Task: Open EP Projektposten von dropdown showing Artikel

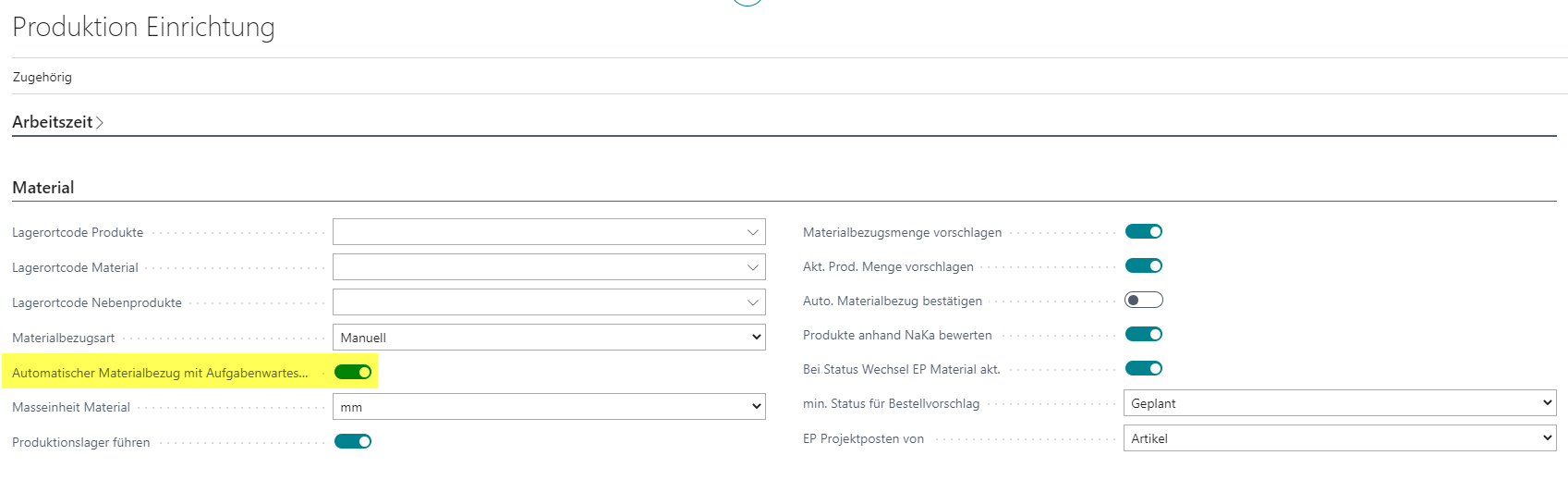Action: point(1340,438)
